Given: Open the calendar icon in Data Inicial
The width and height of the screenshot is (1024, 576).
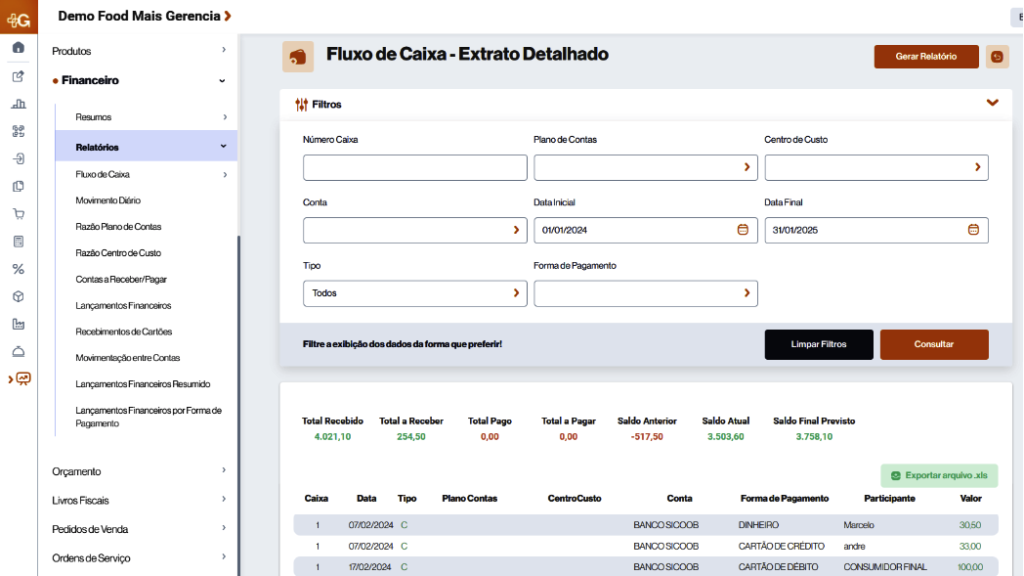Looking at the screenshot, I should [742, 230].
